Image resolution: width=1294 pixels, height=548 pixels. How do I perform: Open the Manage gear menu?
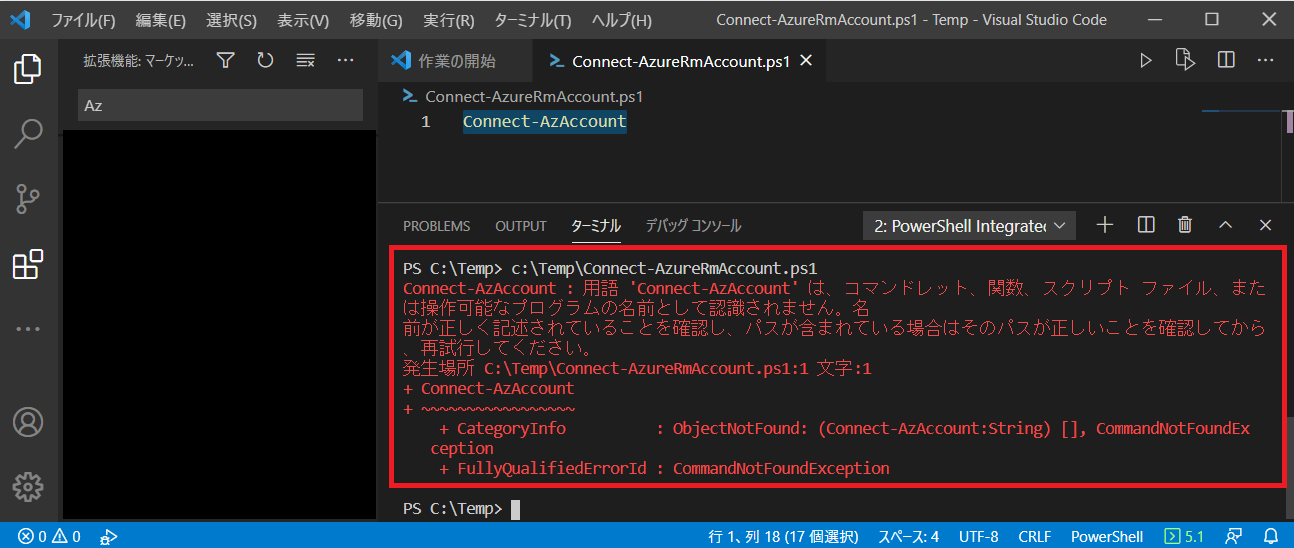(x=28, y=487)
